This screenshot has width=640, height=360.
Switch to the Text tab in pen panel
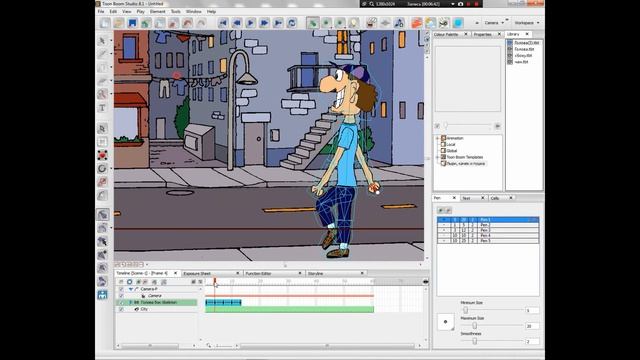(467, 198)
